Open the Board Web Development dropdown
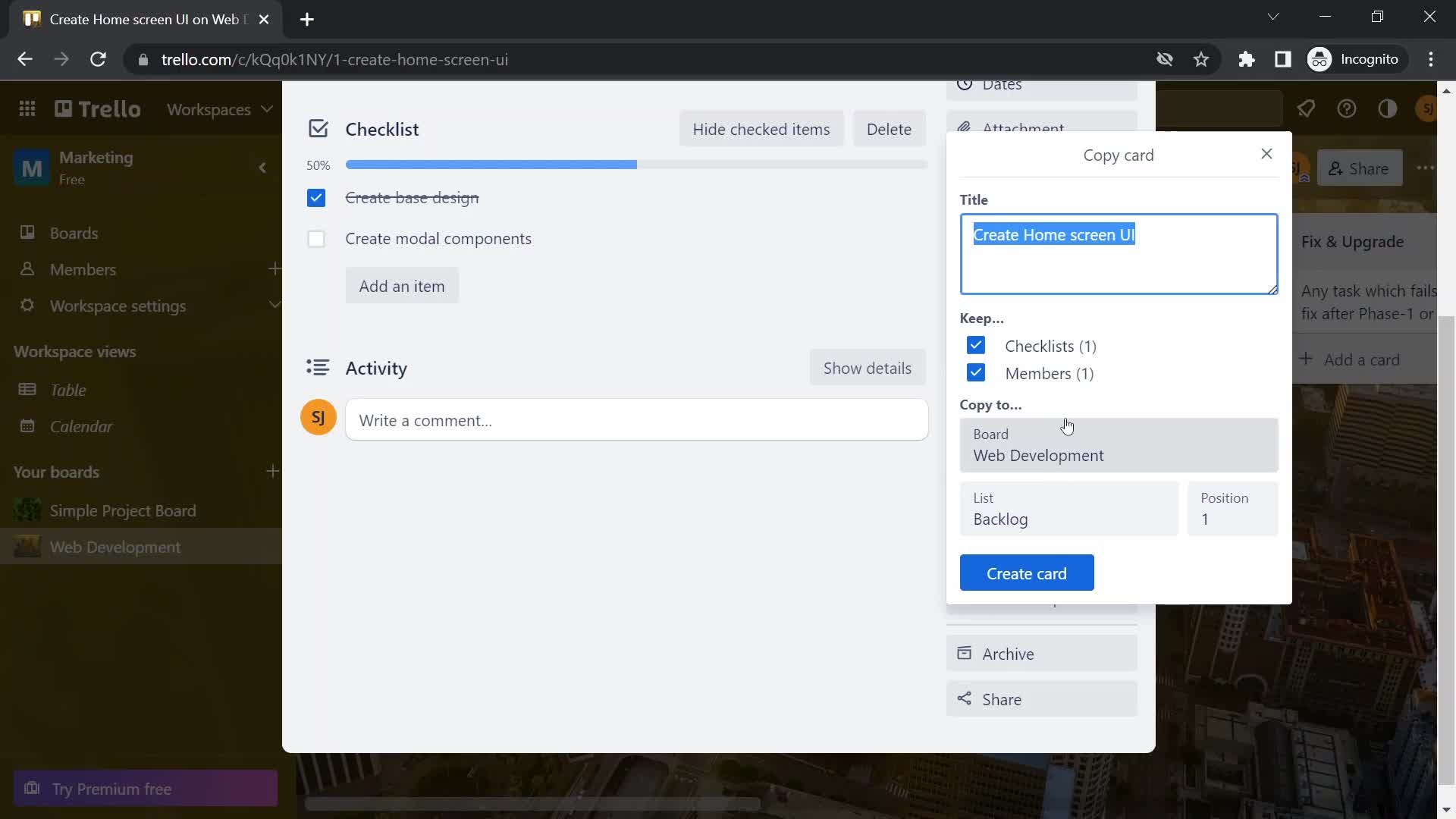Viewport: 1456px width, 819px height. (1119, 445)
